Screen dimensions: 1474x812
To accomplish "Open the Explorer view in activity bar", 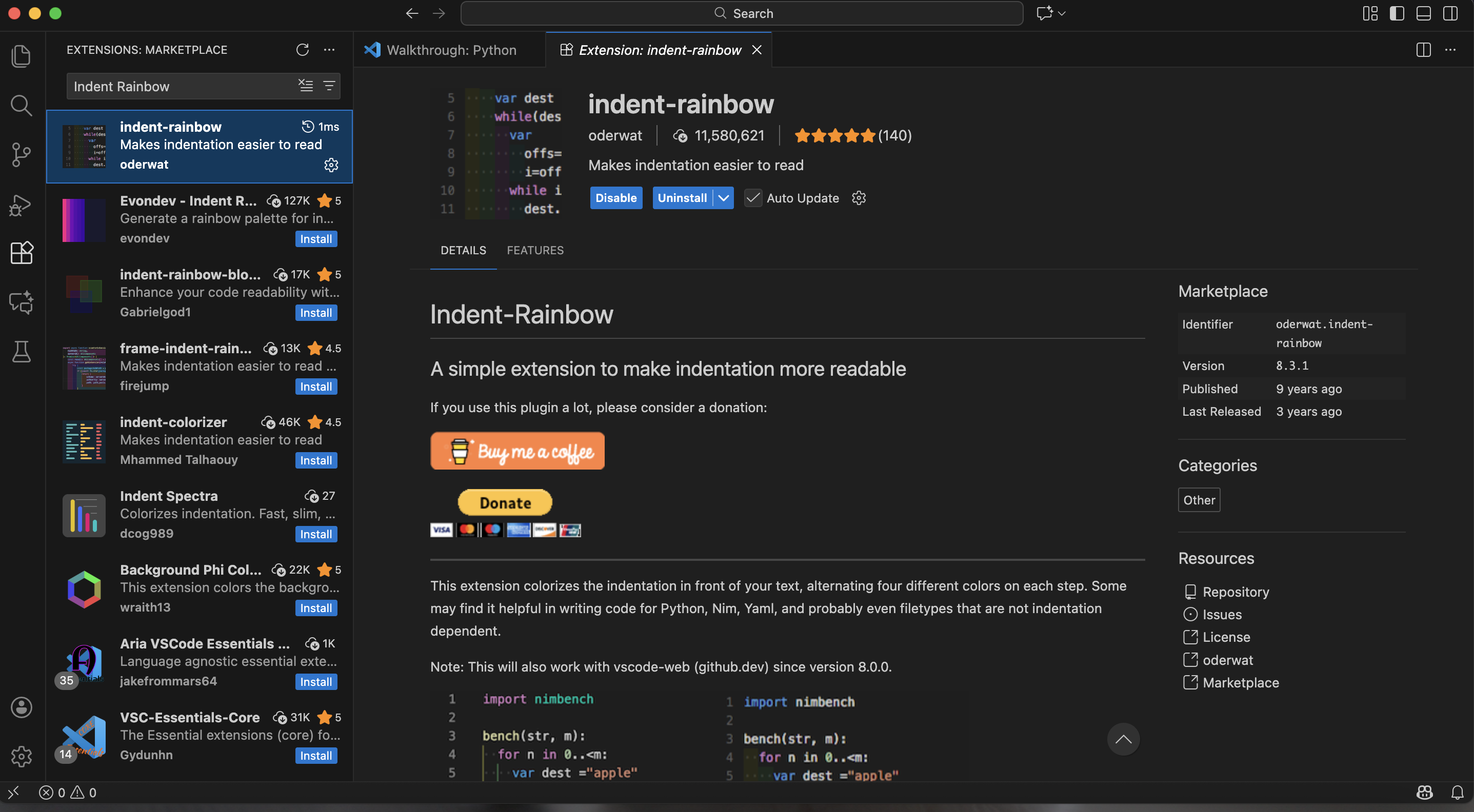I will pyautogui.click(x=21, y=55).
